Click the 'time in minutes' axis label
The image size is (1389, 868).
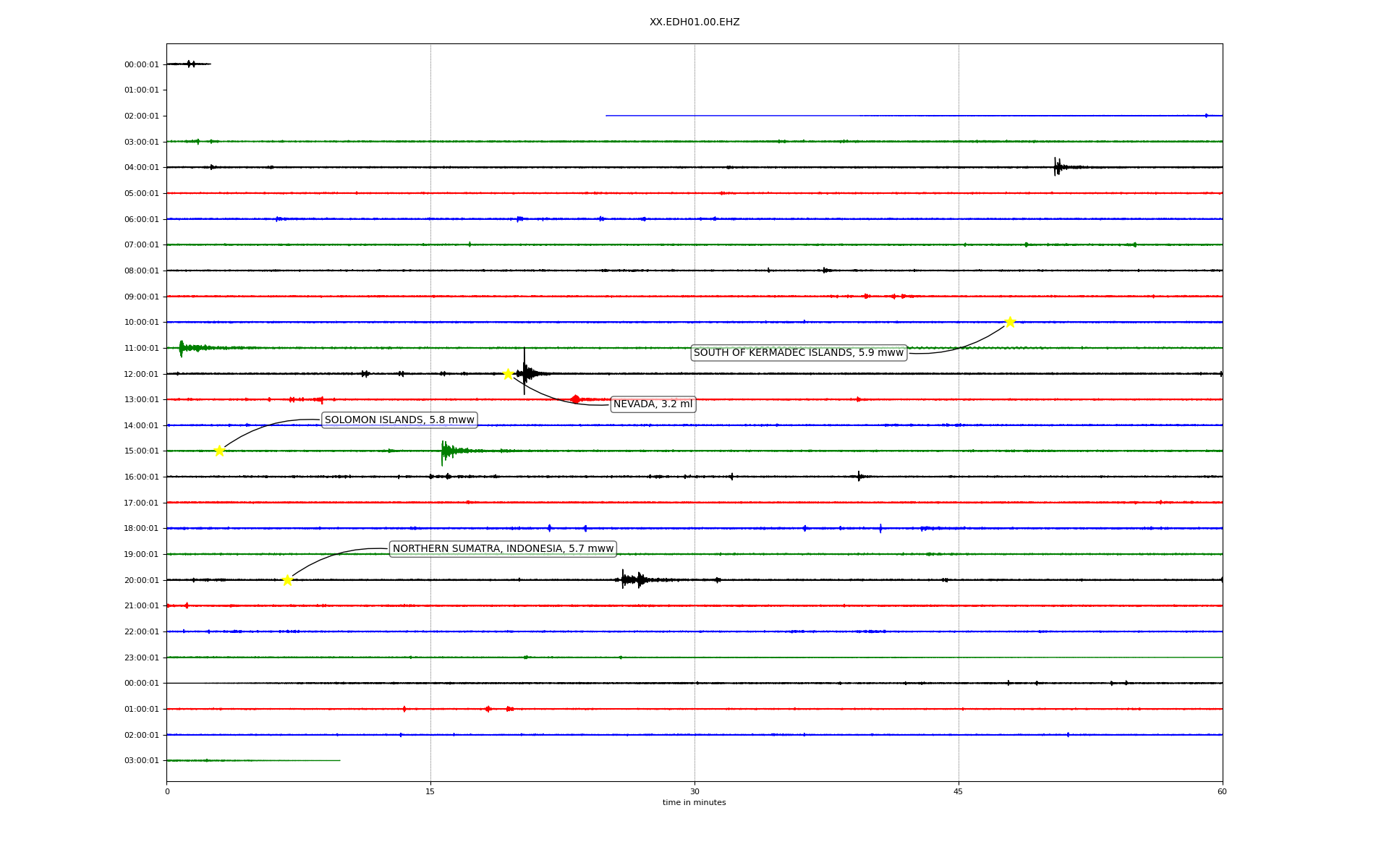point(694,803)
